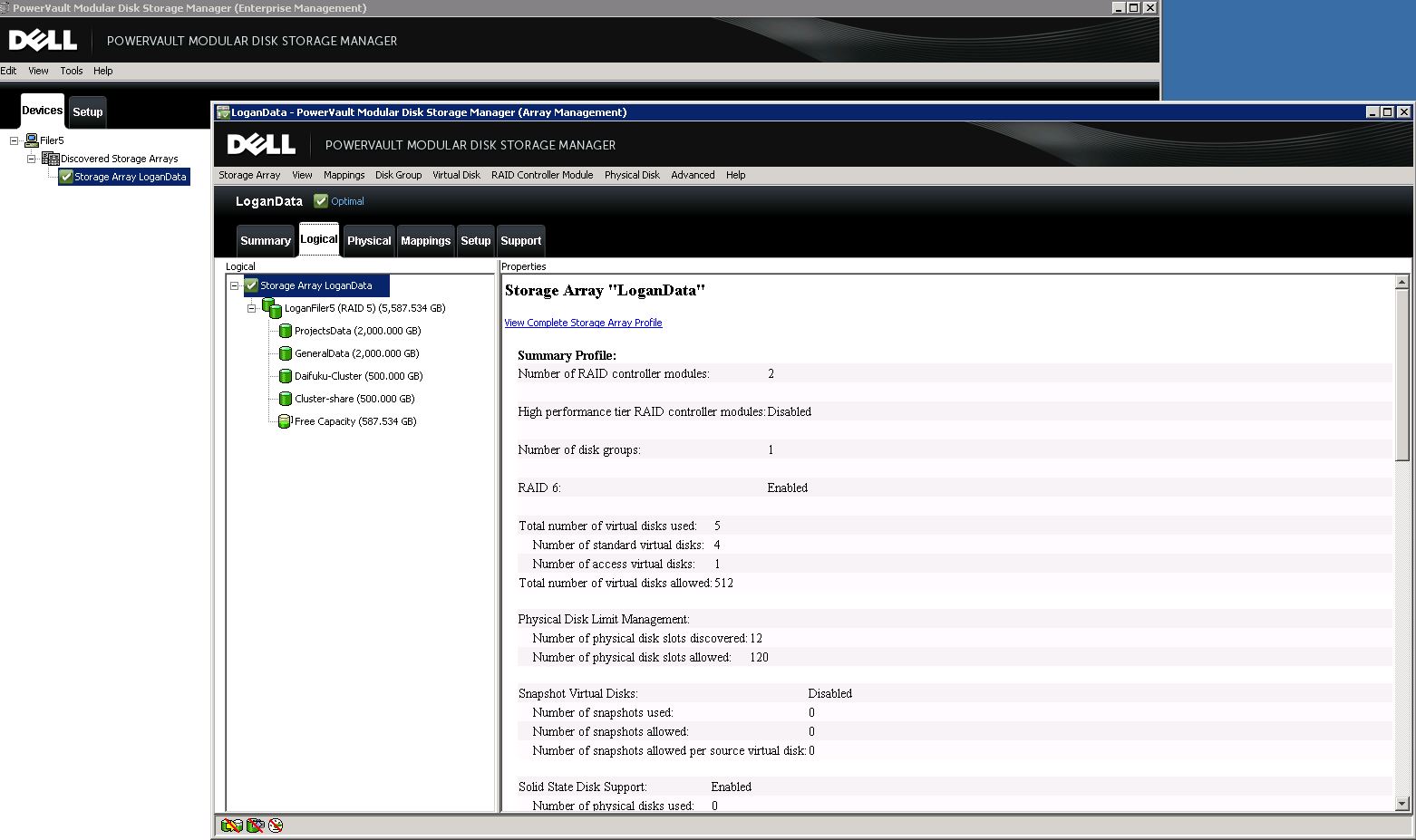Open the Tools menu in Enterprise Management window
The height and width of the screenshot is (840, 1416).
point(72,71)
